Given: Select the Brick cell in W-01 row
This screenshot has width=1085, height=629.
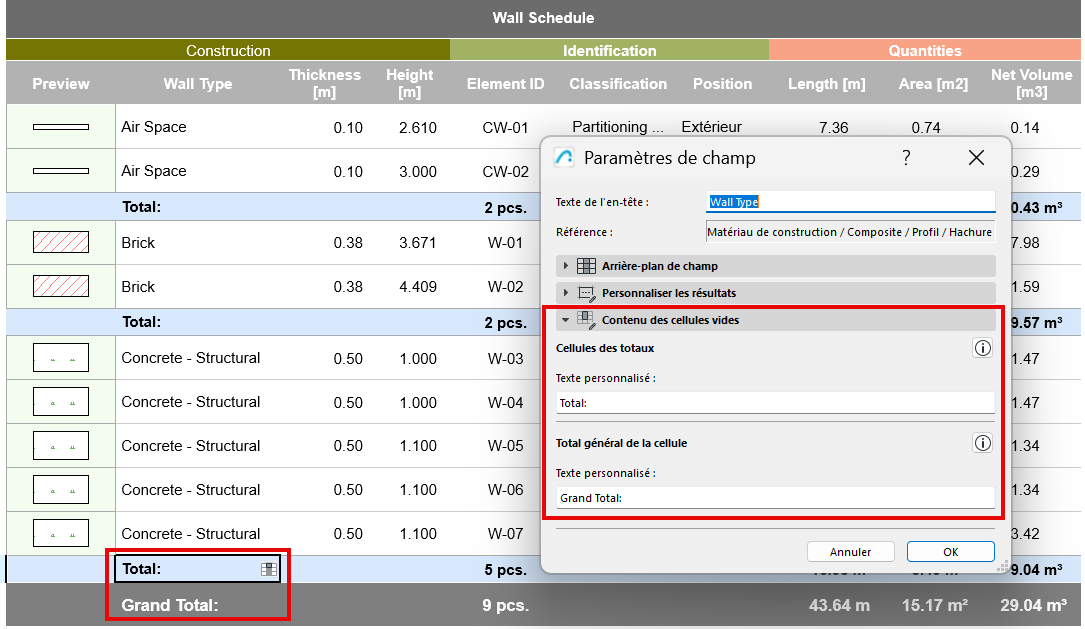Looking at the screenshot, I should coord(138,242).
